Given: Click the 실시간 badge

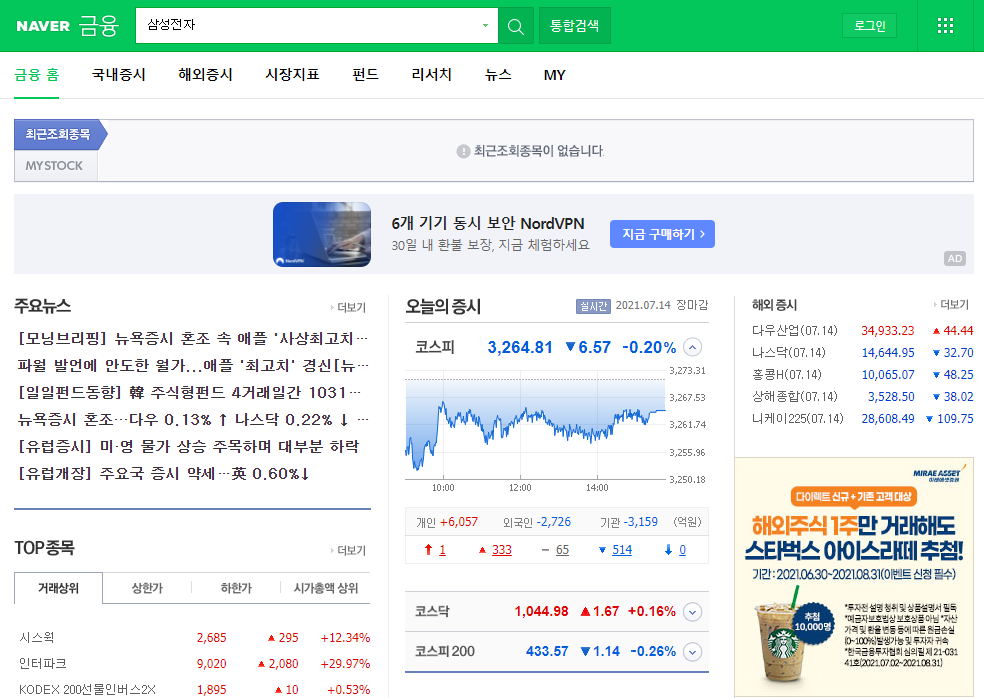Looking at the screenshot, I should click(x=593, y=306).
